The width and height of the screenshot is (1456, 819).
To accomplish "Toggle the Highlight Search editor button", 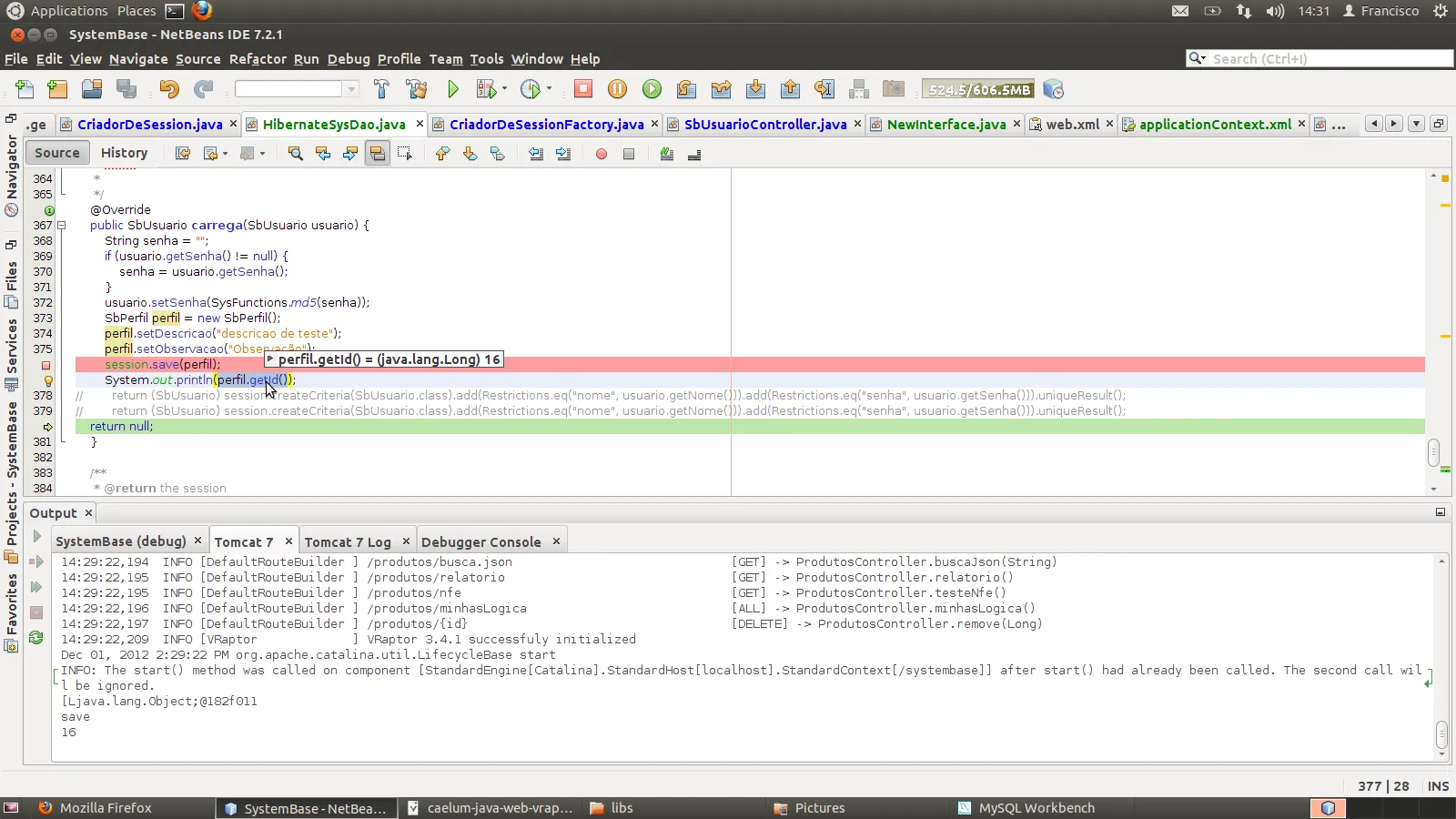I will (377, 154).
